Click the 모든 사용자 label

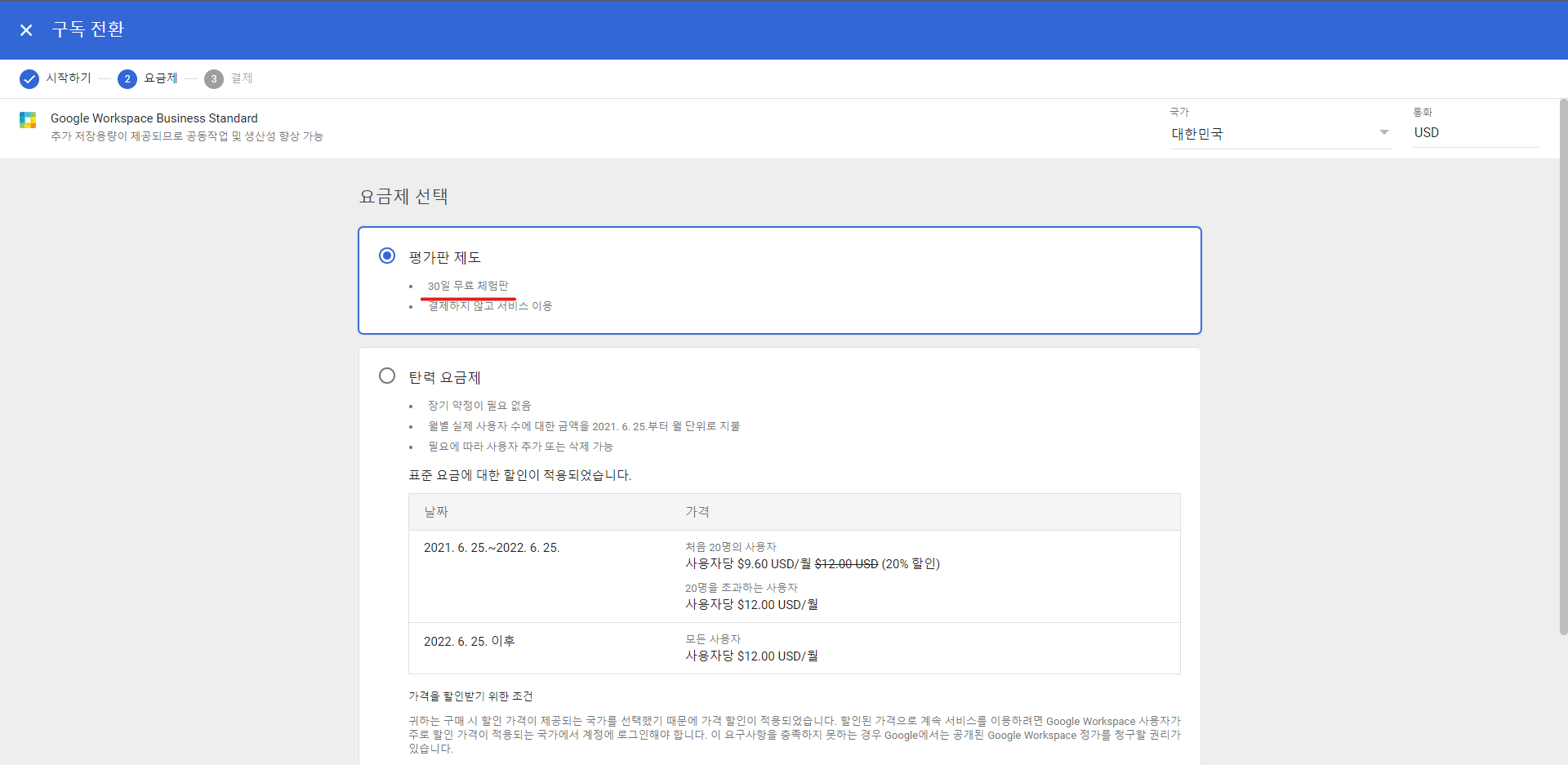pyautogui.click(x=713, y=639)
